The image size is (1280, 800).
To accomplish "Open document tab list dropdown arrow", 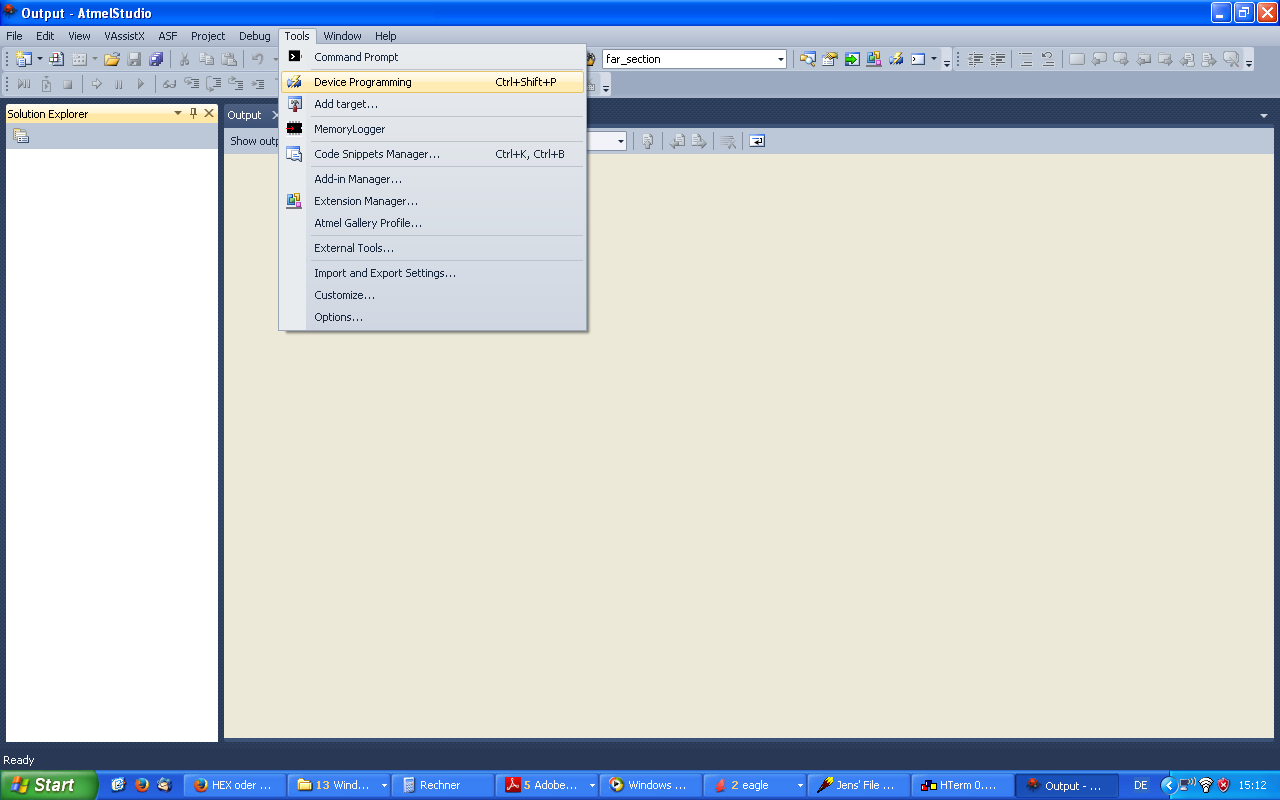I will coord(1263,115).
